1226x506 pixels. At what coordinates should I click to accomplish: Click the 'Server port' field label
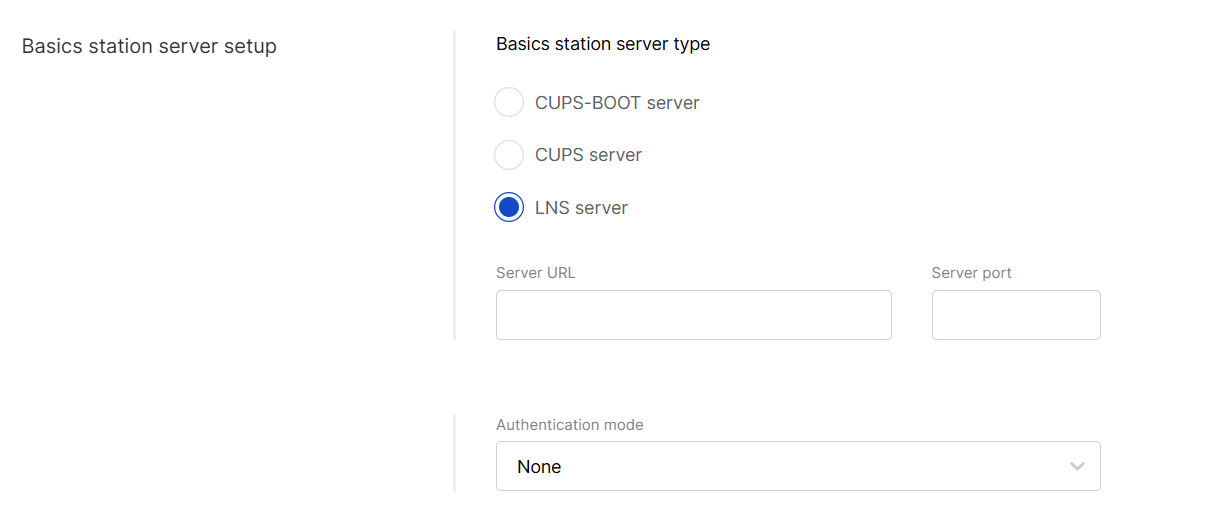click(971, 273)
